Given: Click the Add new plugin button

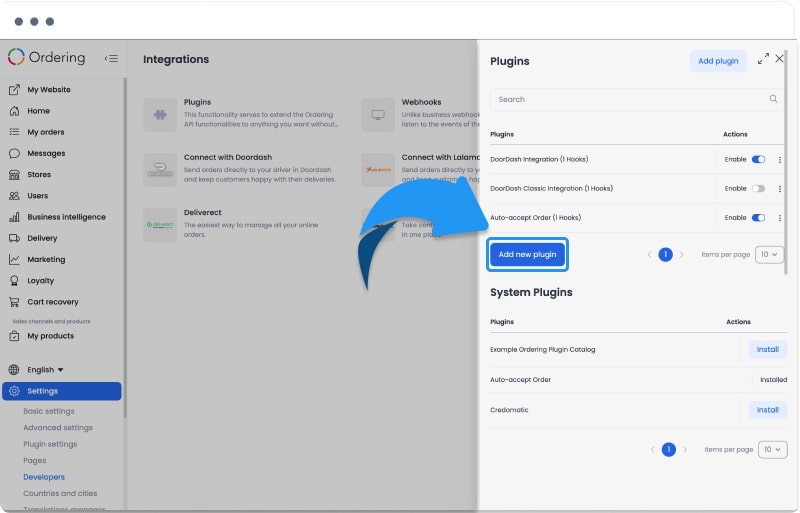Looking at the screenshot, I should pyautogui.click(x=527, y=254).
